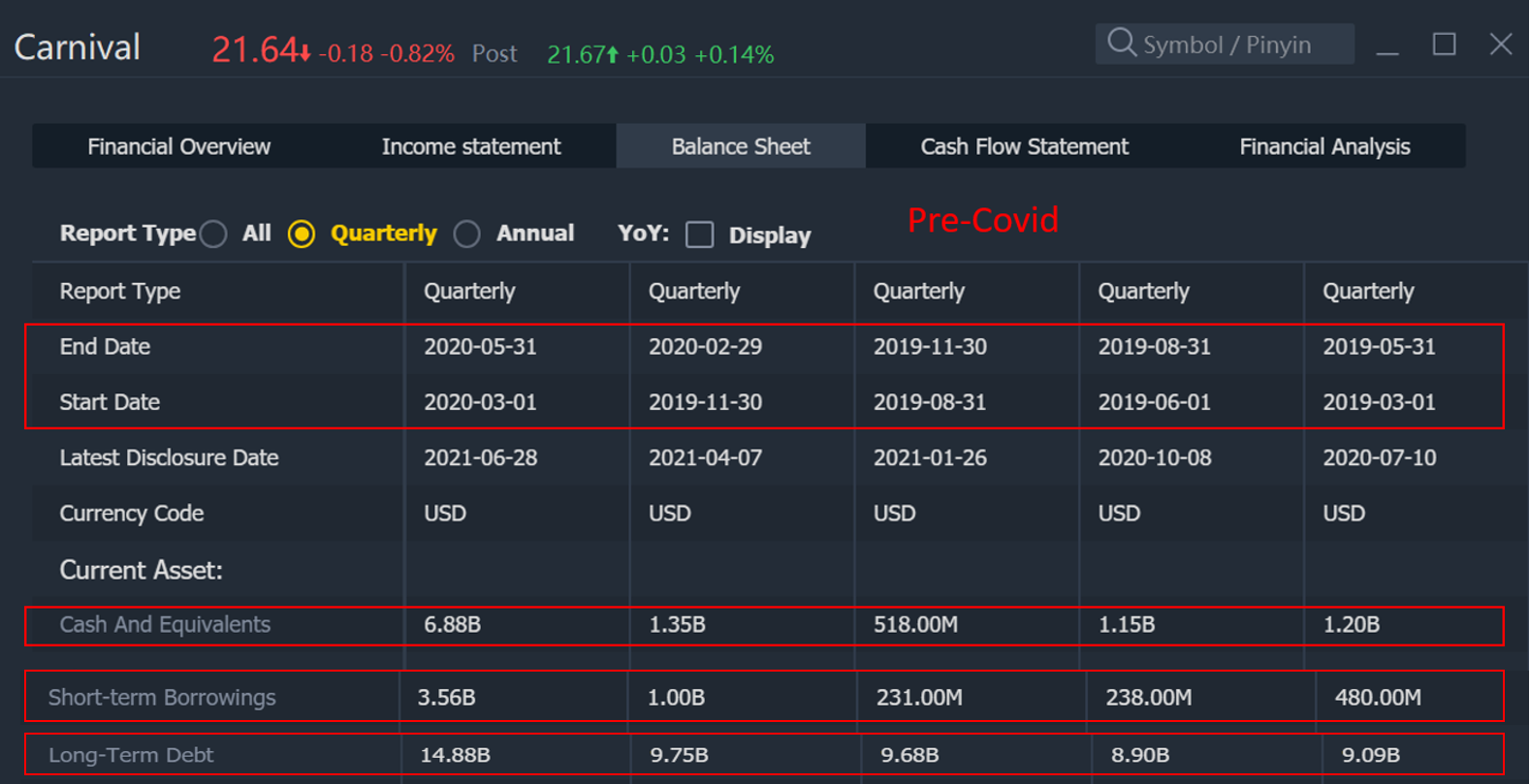Go to the Financial Analysis tab
Screen dimensions: 1530x784
(1324, 146)
